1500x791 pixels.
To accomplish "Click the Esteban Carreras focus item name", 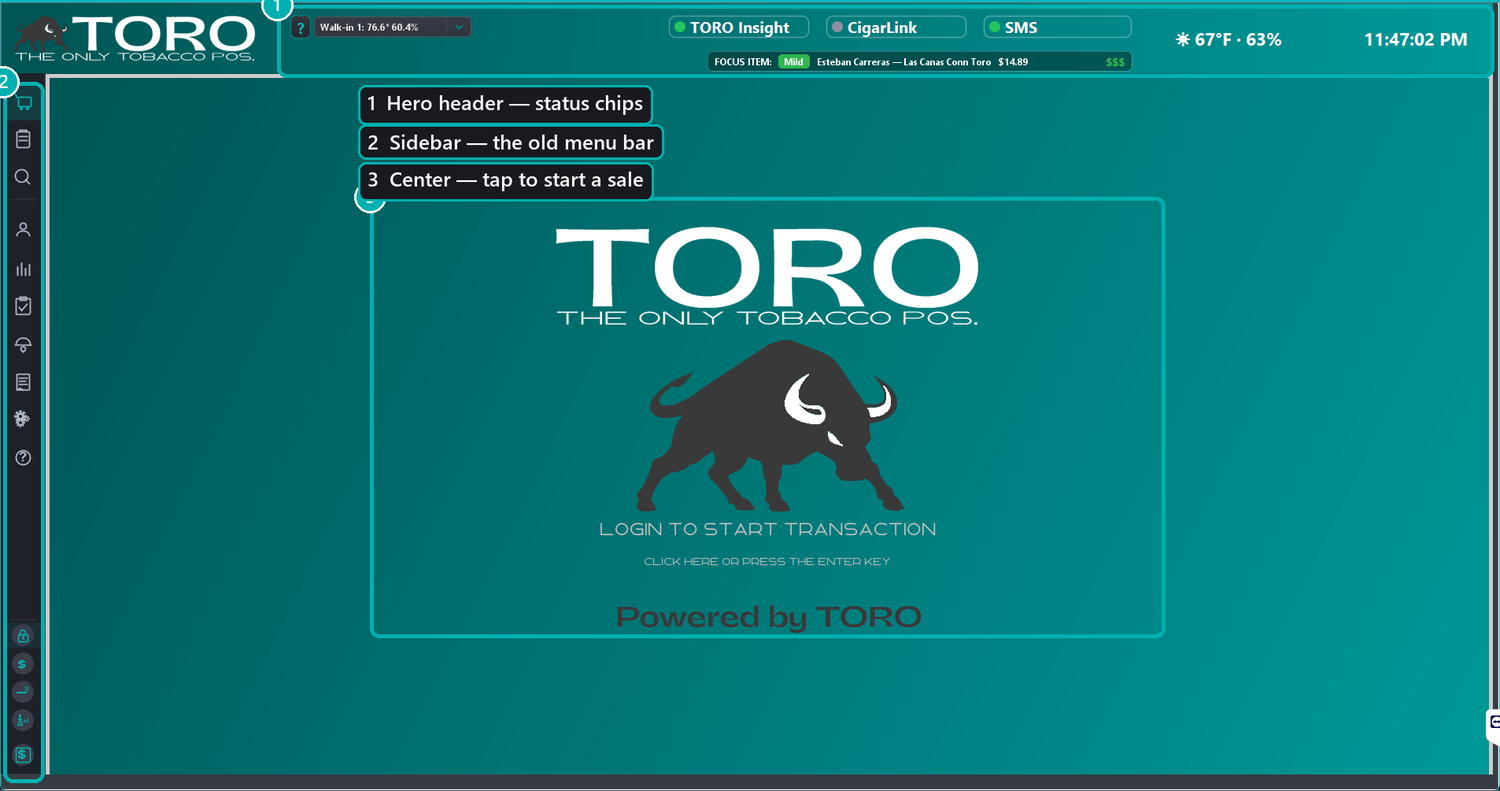I will pyautogui.click(x=904, y=62).
